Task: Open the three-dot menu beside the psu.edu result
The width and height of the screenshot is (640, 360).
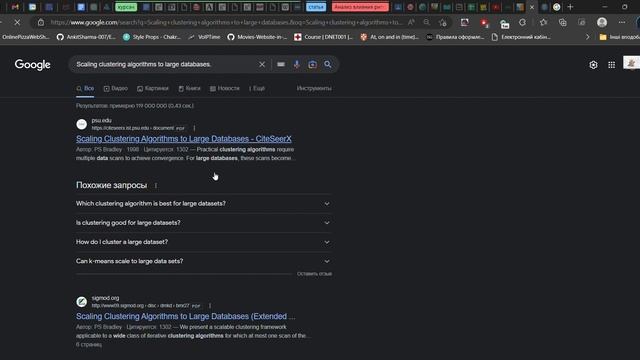Action: (194, 128)
